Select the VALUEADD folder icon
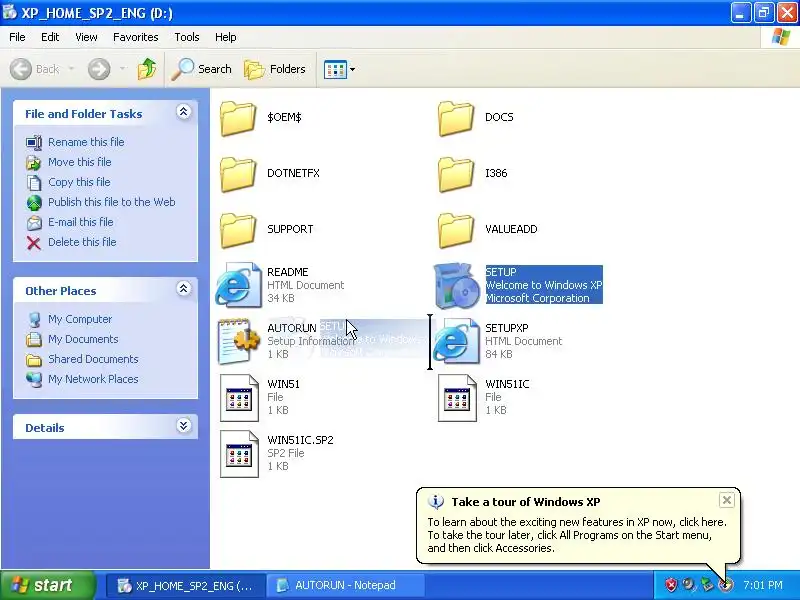Screen dimensions: 800x600 456,230
